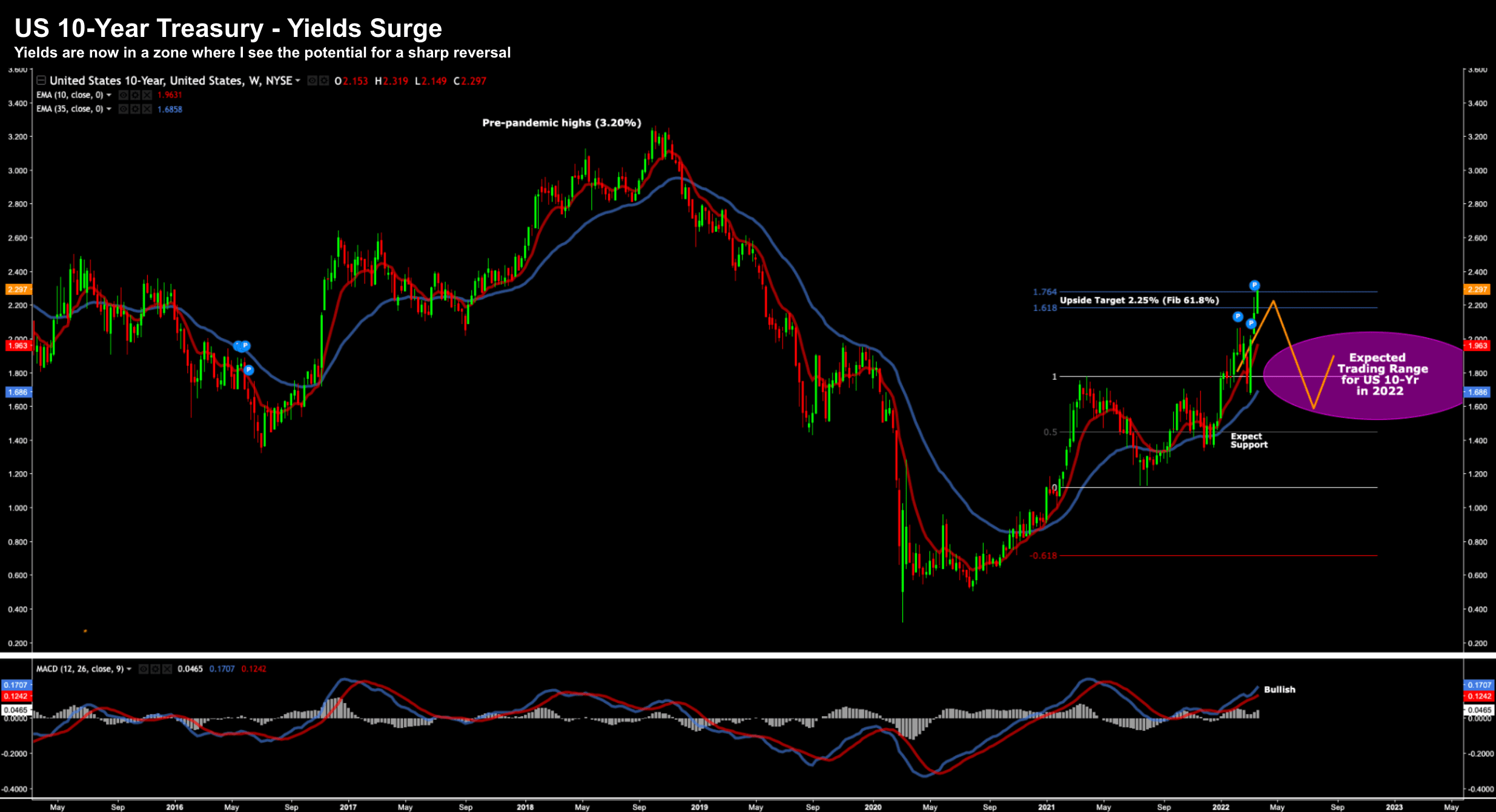The image size is (1496, 812).
Task: Toggle visibility of EMA 10 with eye icon
Action: [124, 95]
